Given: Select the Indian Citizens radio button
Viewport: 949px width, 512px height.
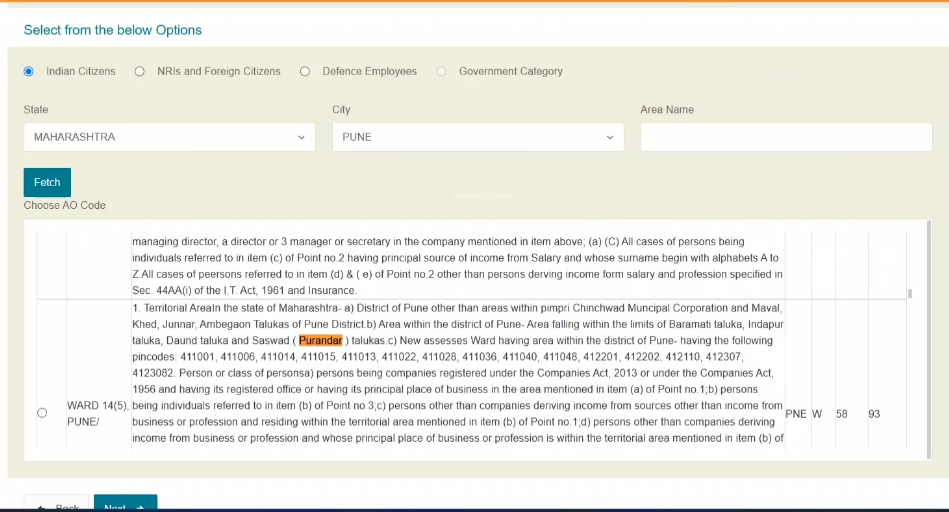Looking at the screenshot, I should click(x=29, y=72).
